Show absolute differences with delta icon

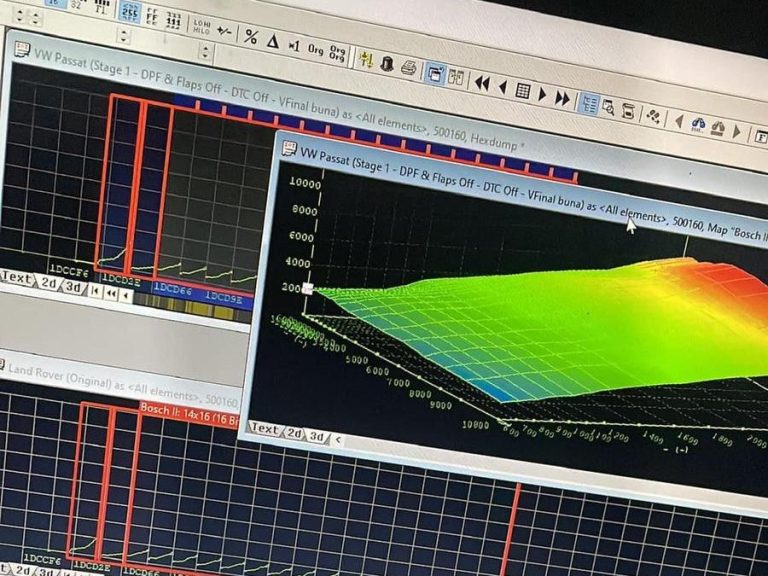coord(272,41)
